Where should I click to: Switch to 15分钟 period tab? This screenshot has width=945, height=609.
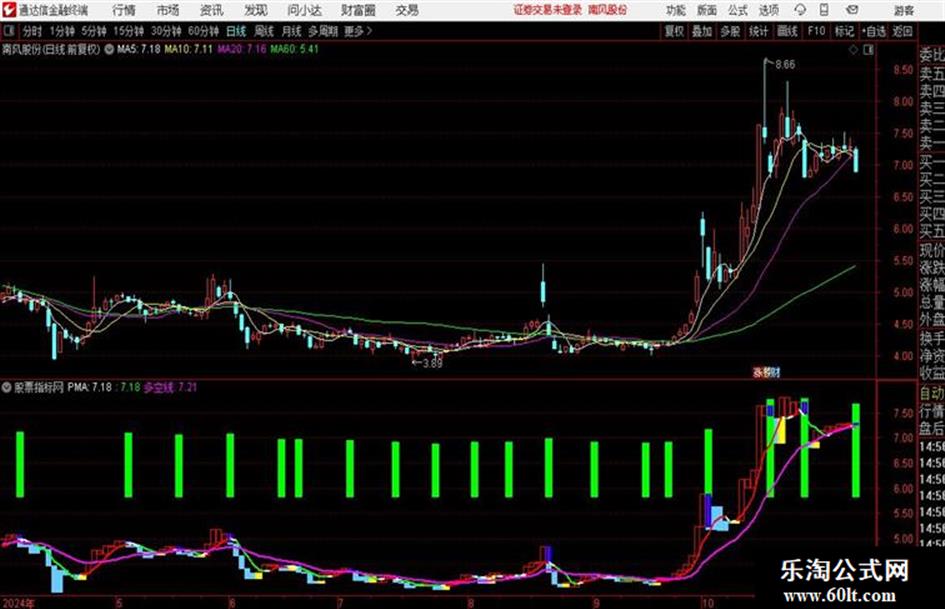pos(128,31)
